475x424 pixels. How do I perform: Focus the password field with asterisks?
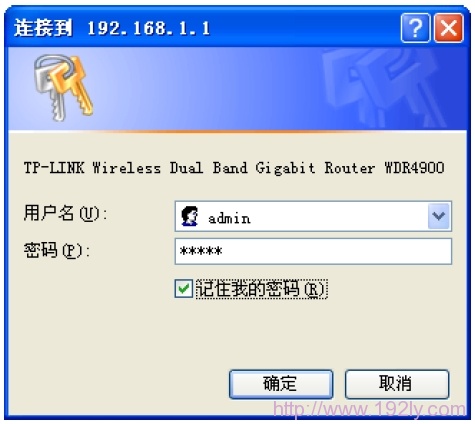pyautogui.click(x=313, y=251)
